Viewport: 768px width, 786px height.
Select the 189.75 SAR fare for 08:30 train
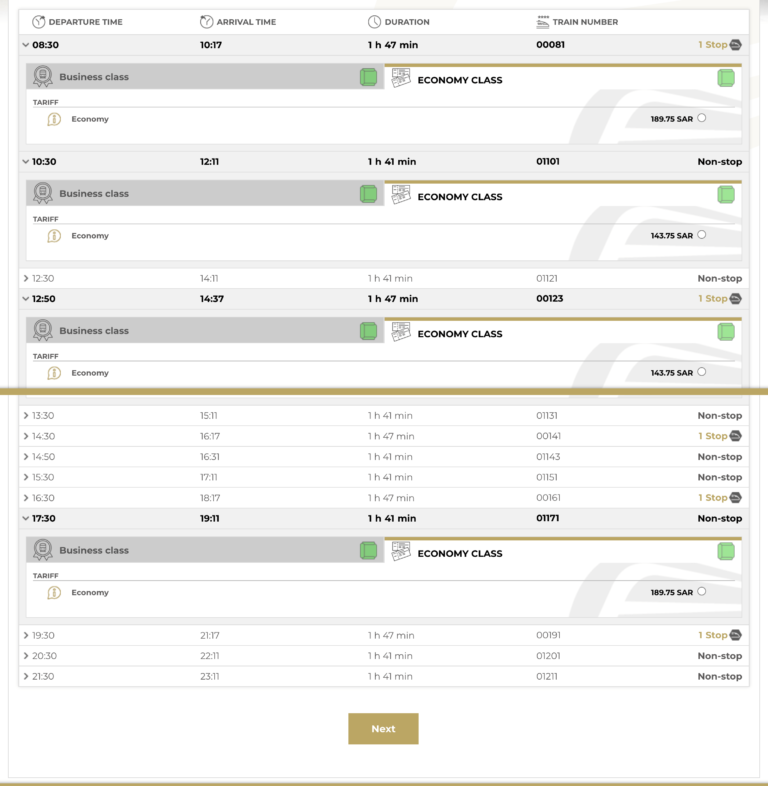click(x=701, y=118)
